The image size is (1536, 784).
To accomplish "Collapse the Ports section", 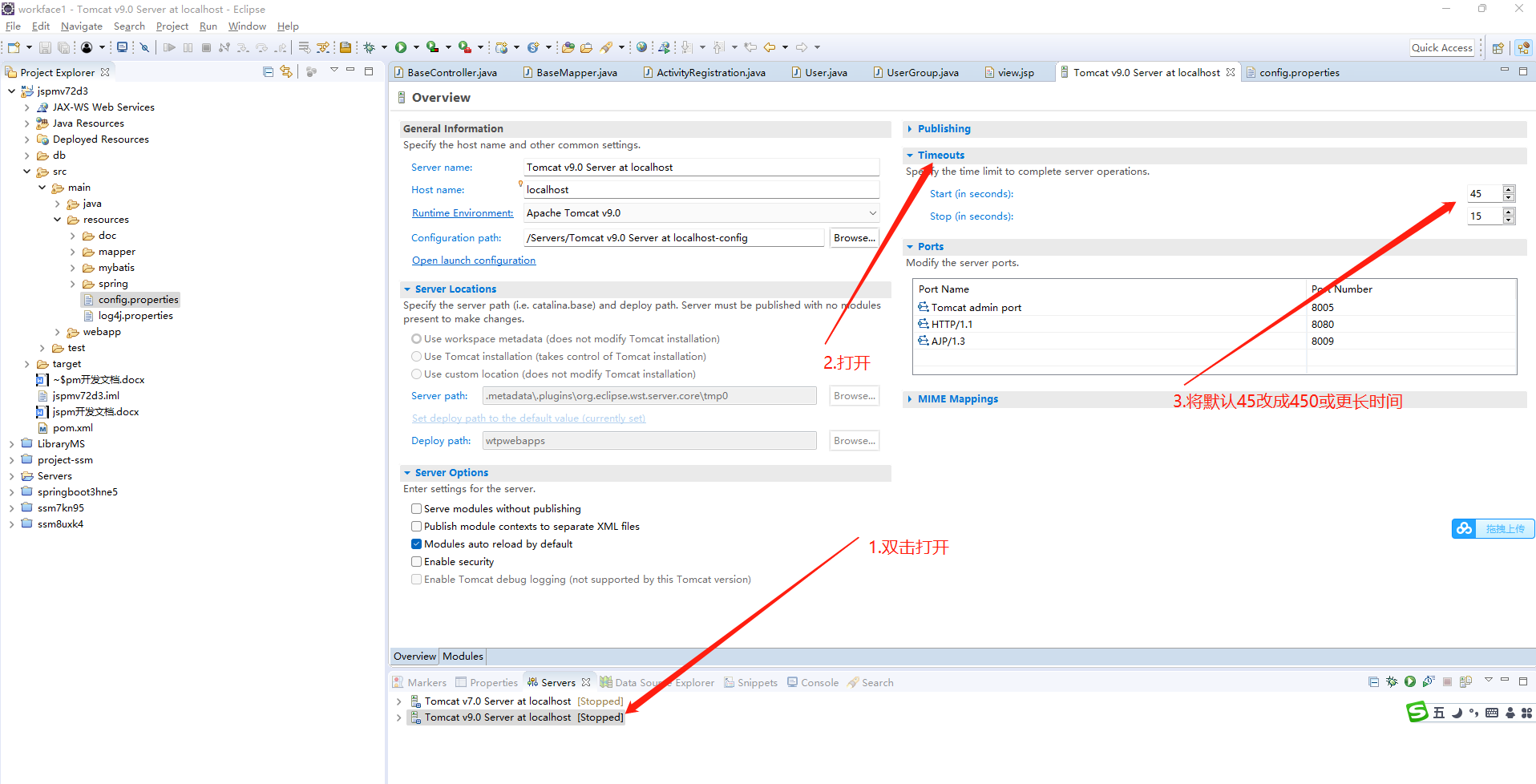I will click(x=910, y=247).
